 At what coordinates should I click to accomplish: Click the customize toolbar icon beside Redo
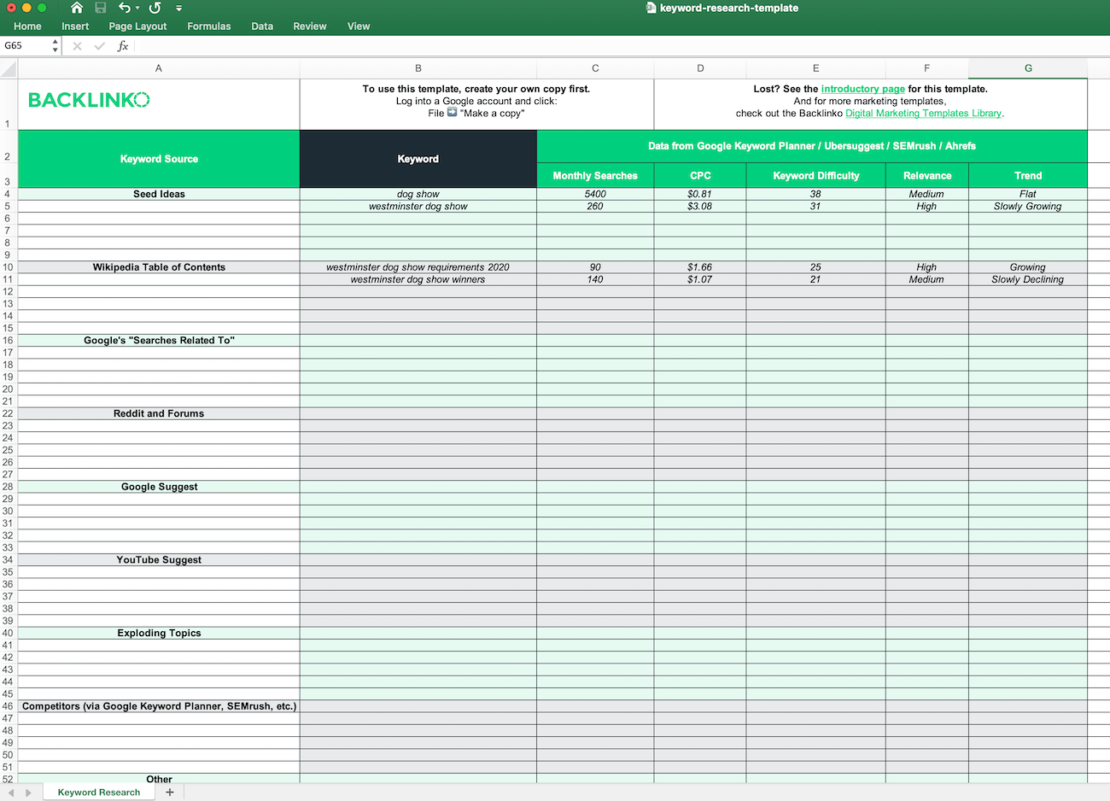click(178, 8)
